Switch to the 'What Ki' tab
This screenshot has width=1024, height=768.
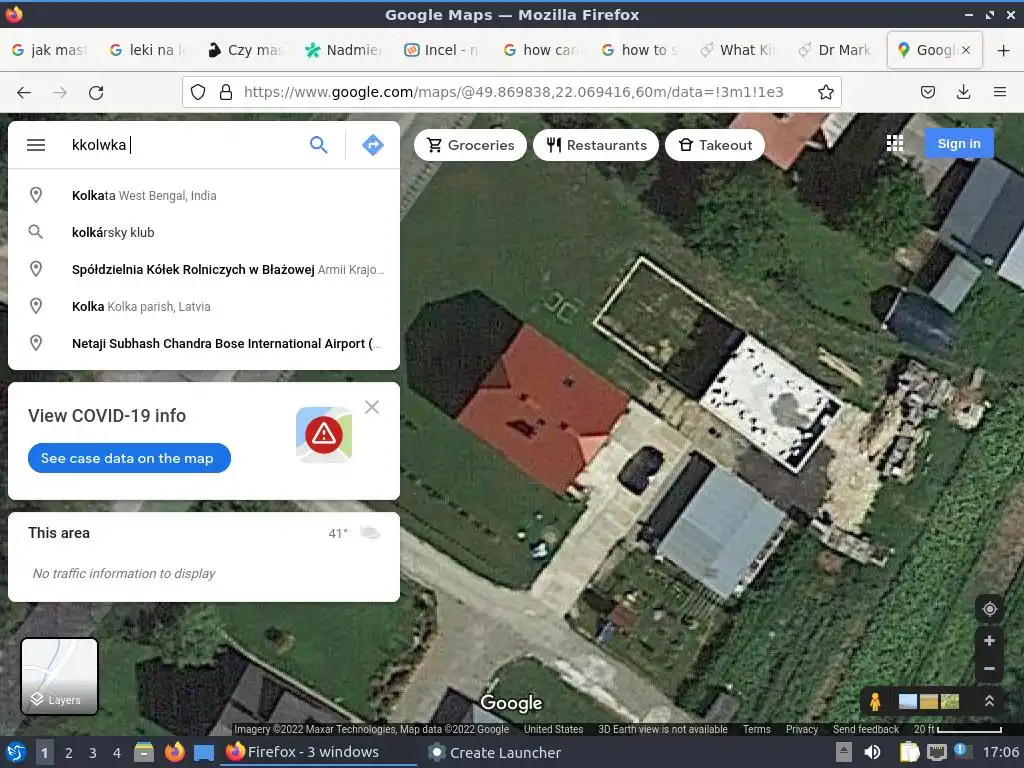739,50
